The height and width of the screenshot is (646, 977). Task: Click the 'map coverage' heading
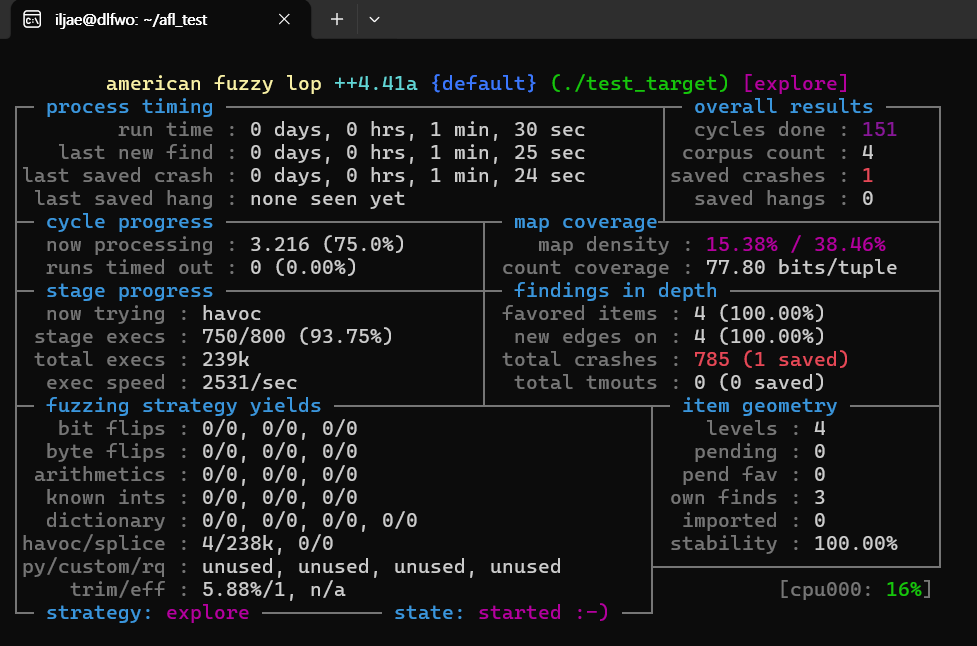pos(586,222)
